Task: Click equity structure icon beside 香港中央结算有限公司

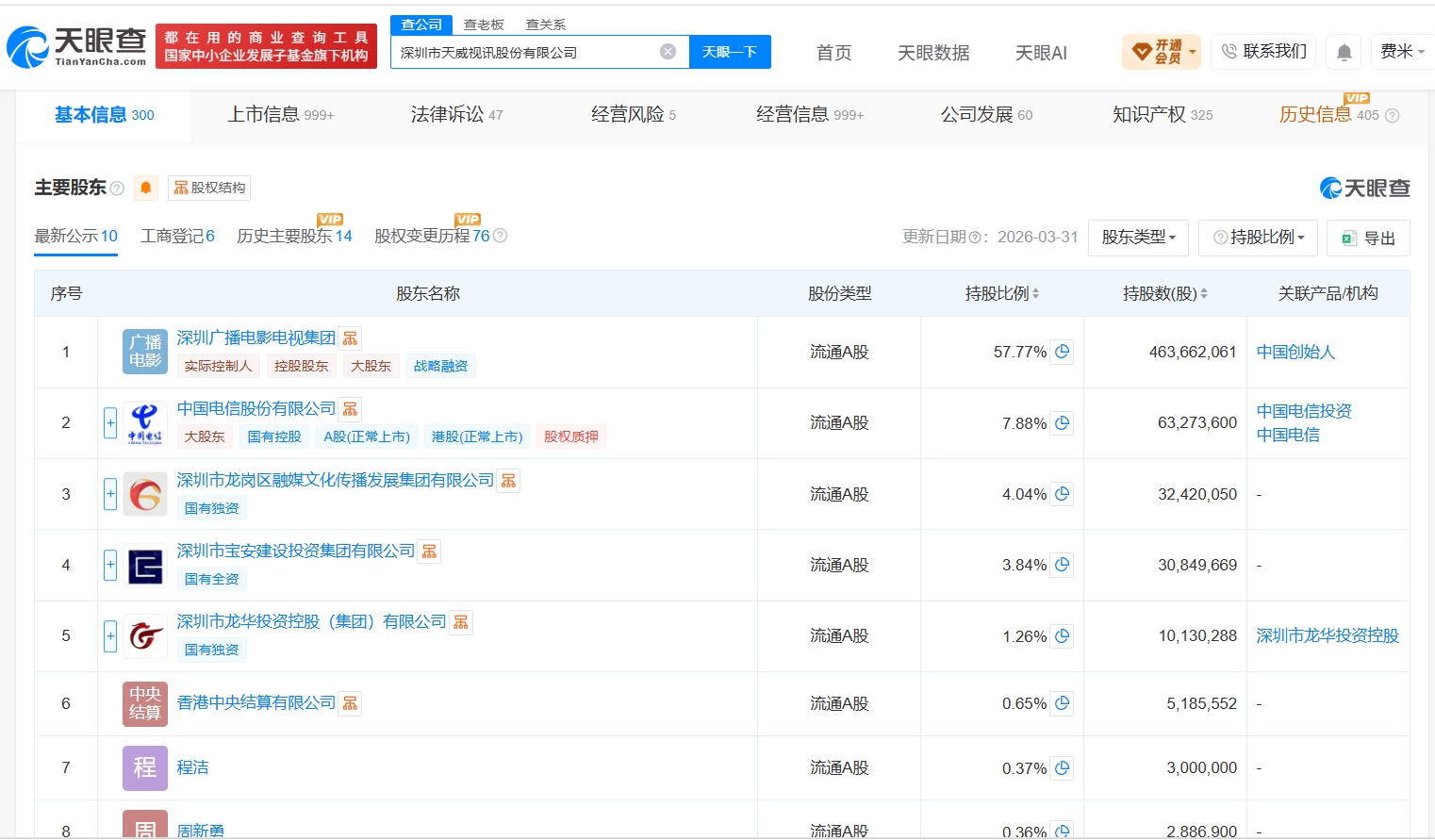Action: [x=350, y=703]
